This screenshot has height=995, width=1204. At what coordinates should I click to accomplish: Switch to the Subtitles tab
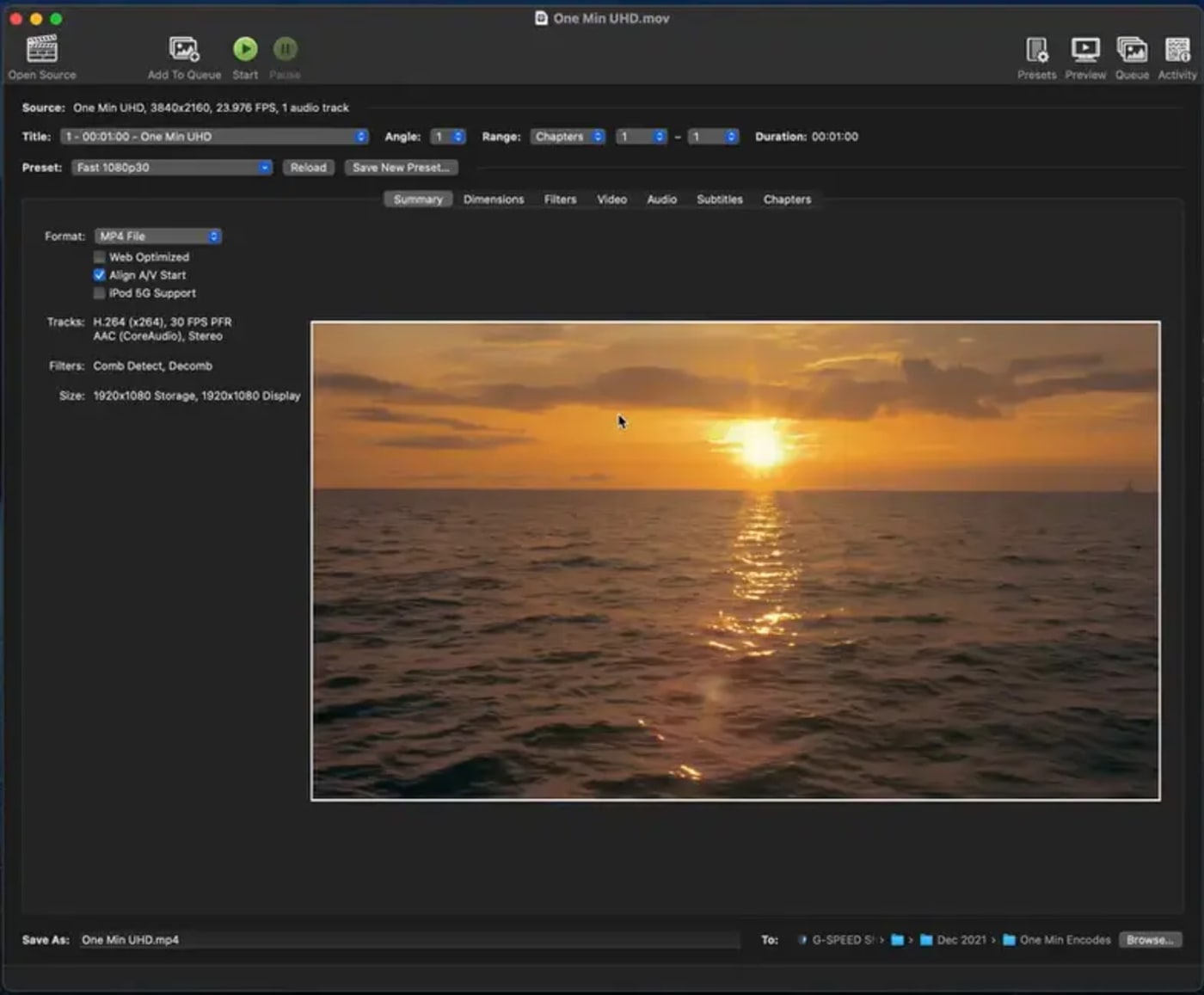click(719, 199)
